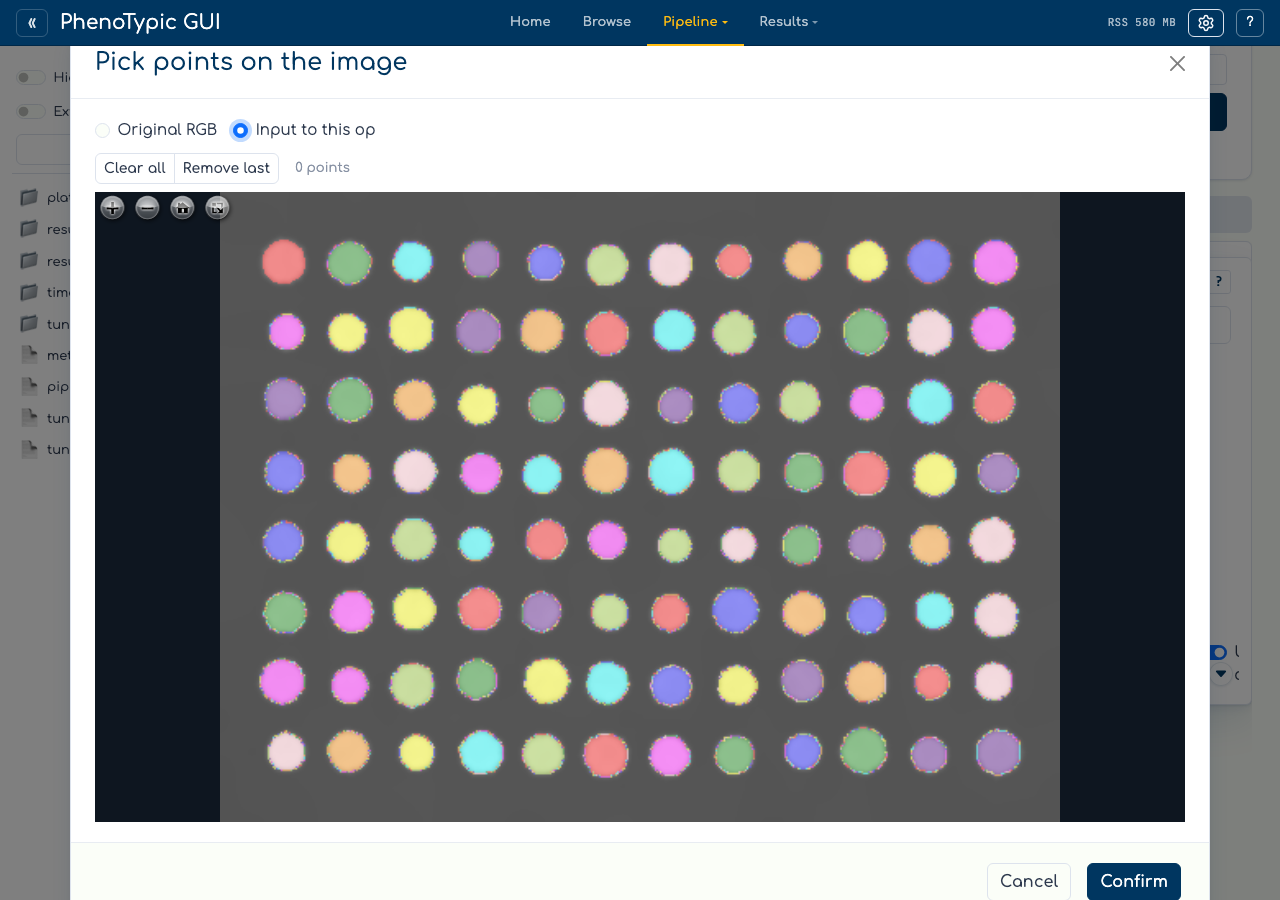
Task: Click the file icon beside 'pip'
Action: click(x=29, y=386)
